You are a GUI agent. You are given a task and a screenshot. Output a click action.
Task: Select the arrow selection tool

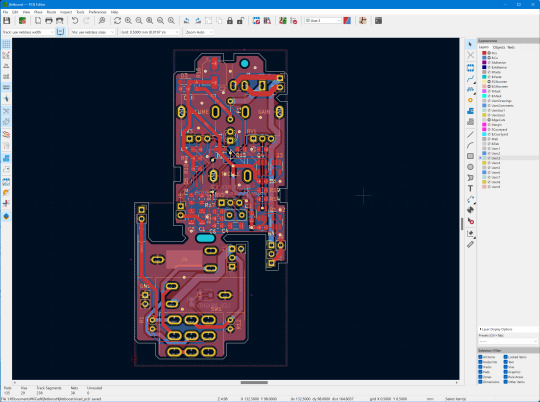coord(470,44)
